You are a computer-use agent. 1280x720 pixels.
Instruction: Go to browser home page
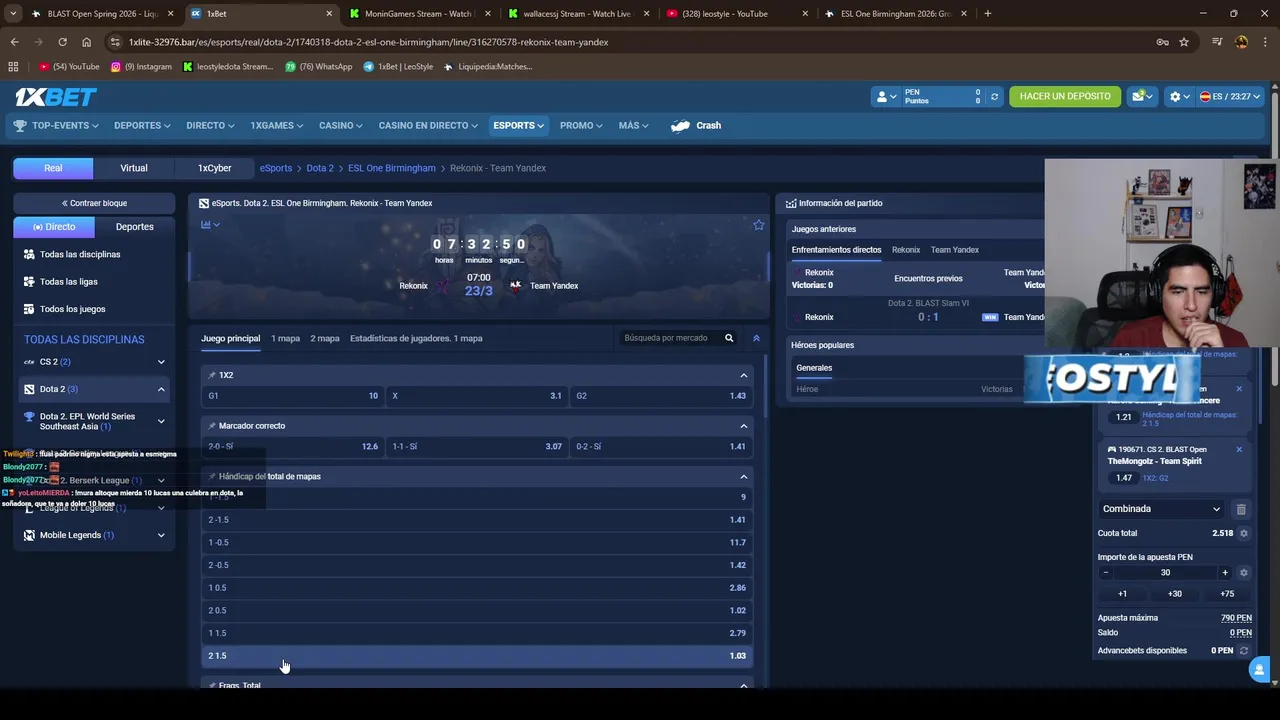tap(86, 42)
